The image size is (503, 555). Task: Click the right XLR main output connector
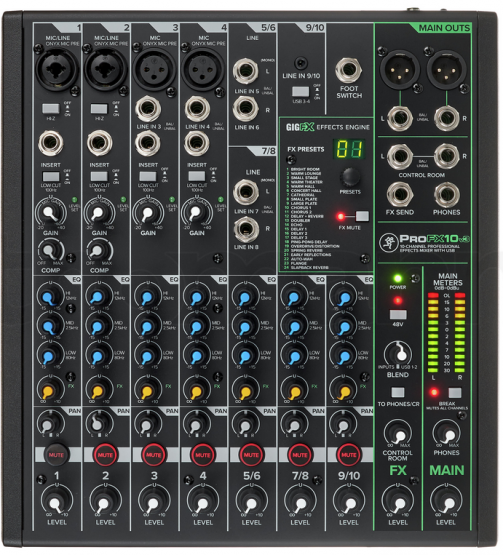tap(447, 69)
